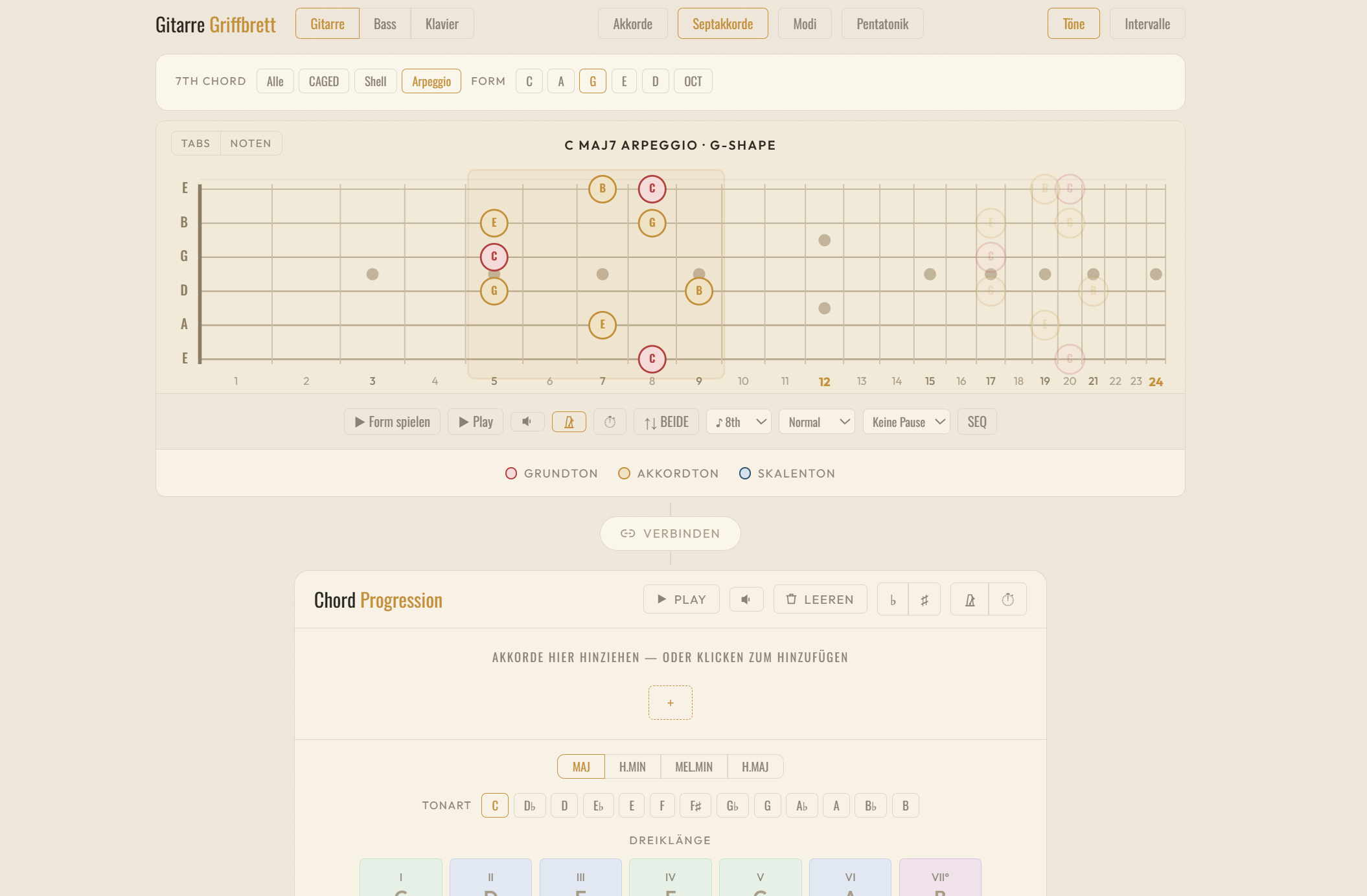Open the fretboard tempo timer icon
The width and height of the screenshot is (1367, 896).
[610, 422]
